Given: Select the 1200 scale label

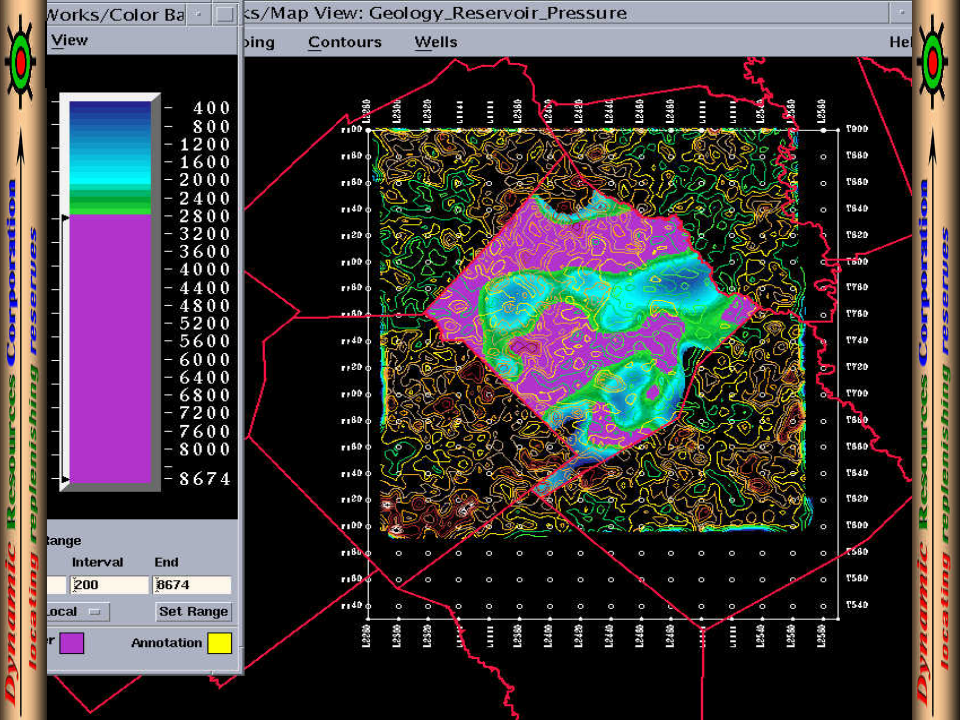Looking at the screenshot, I should (x=205, y=144).
